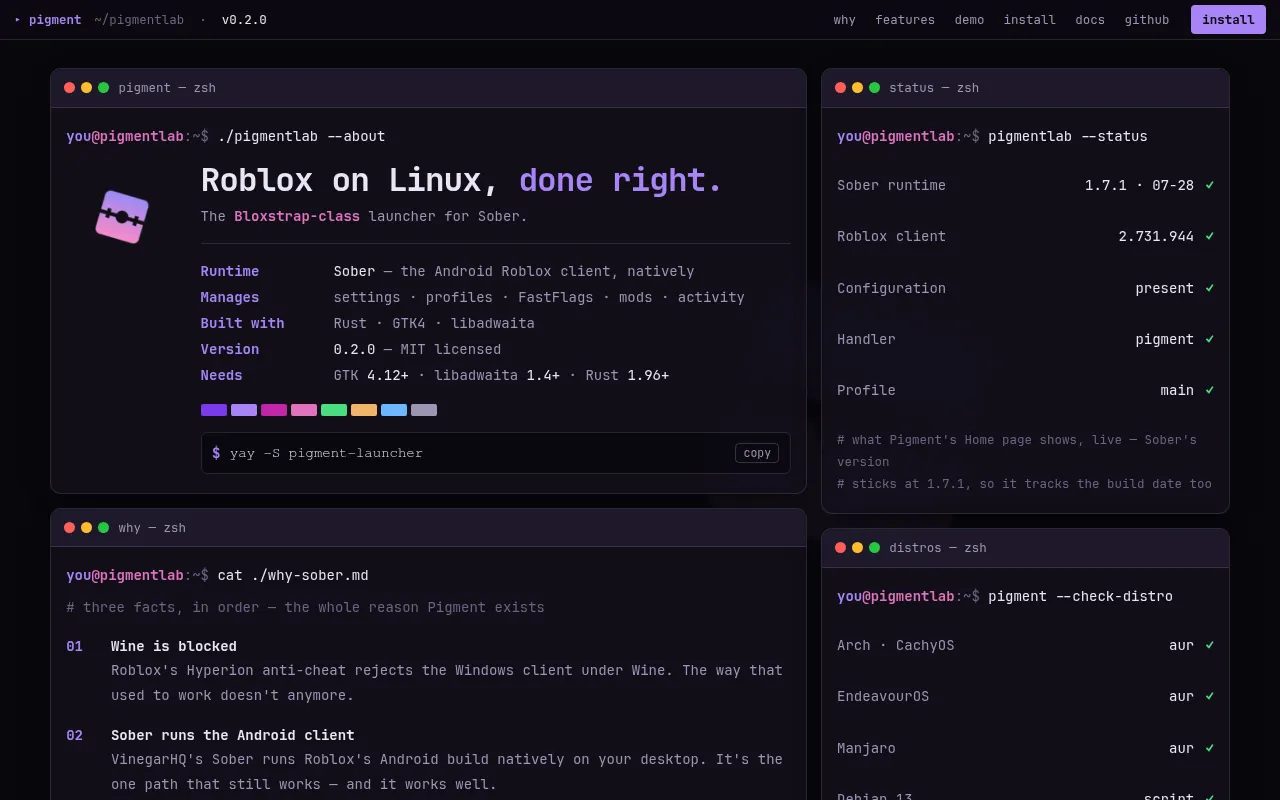Click the 'Bloxstrap-class' highlighted text

coord(297,216)
